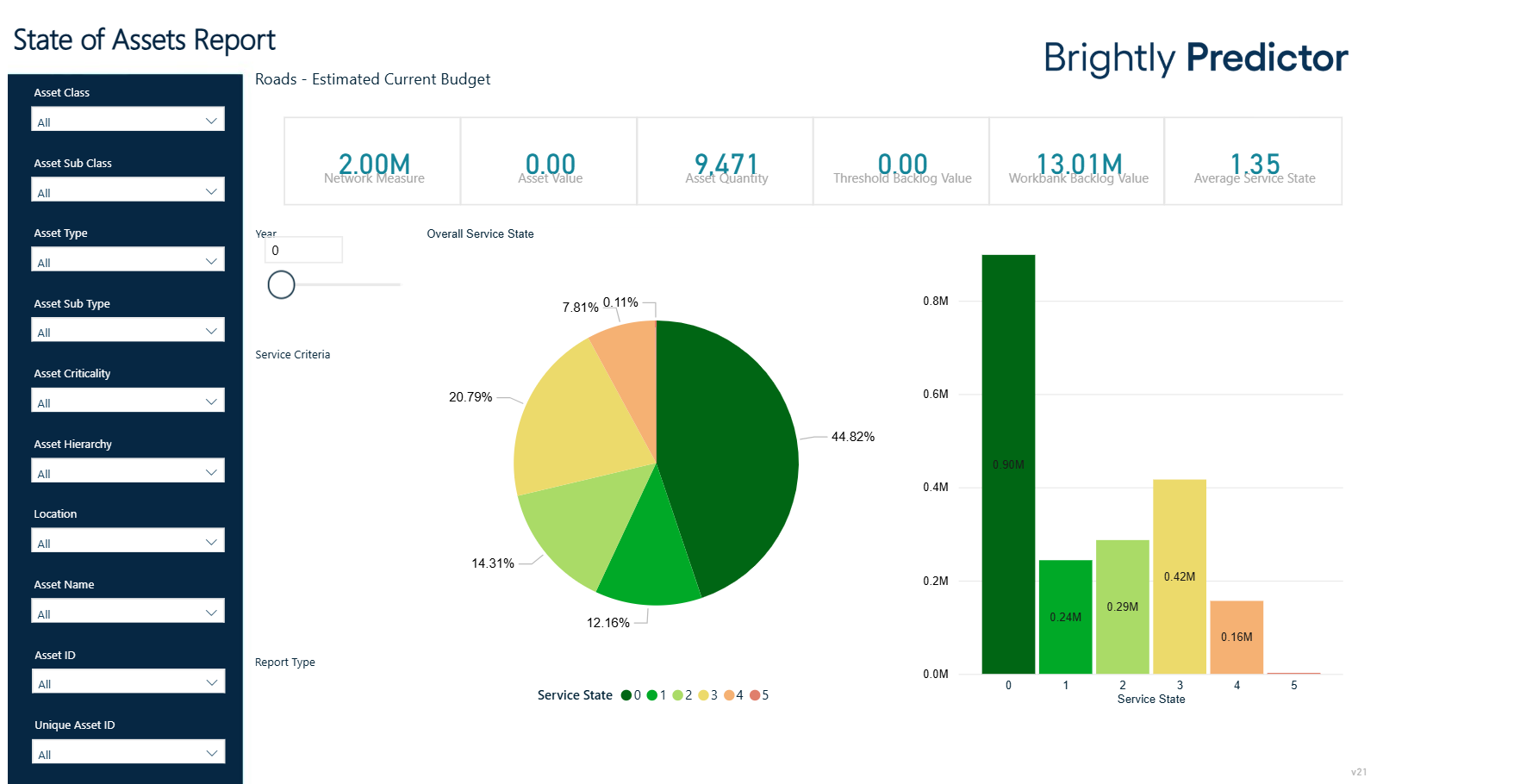Open the Asset ID dropdown
Viewport: 1520px width, 784px height.
point(128,682)
